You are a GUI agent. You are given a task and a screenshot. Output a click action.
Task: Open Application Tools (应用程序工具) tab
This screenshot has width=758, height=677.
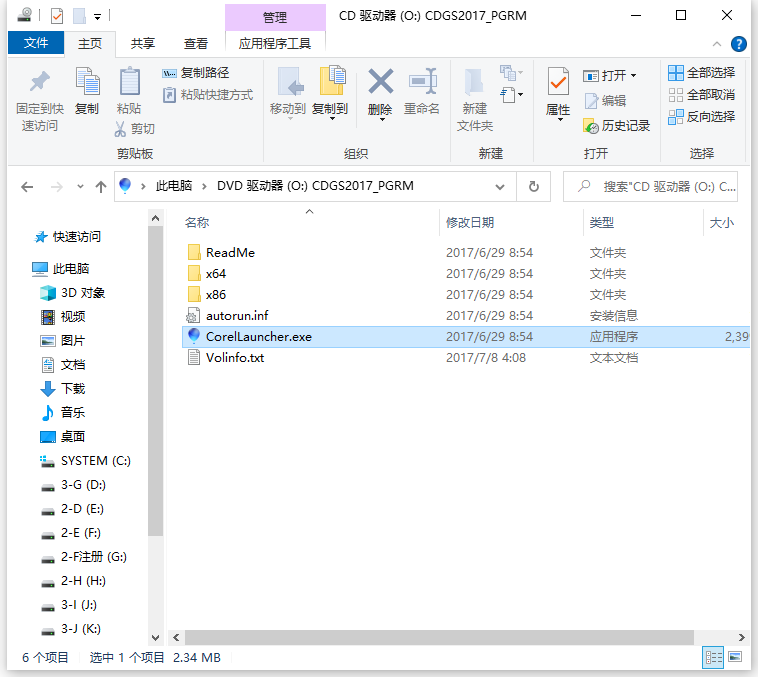tap(275, 44)
